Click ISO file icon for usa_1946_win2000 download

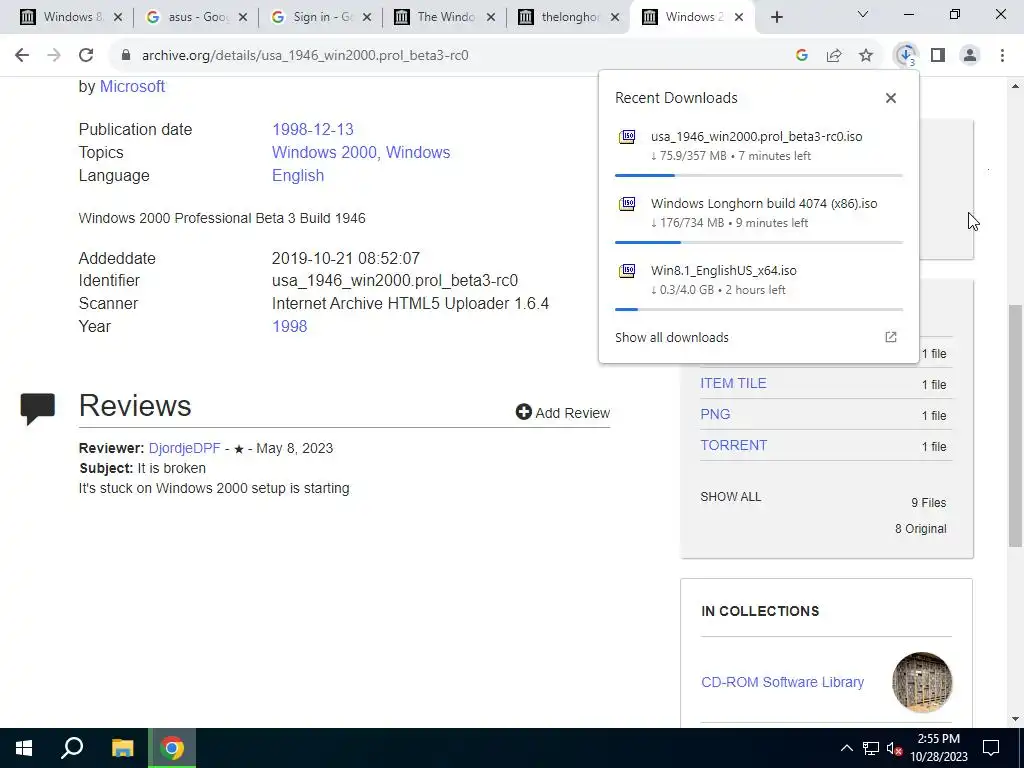(627, 136)
